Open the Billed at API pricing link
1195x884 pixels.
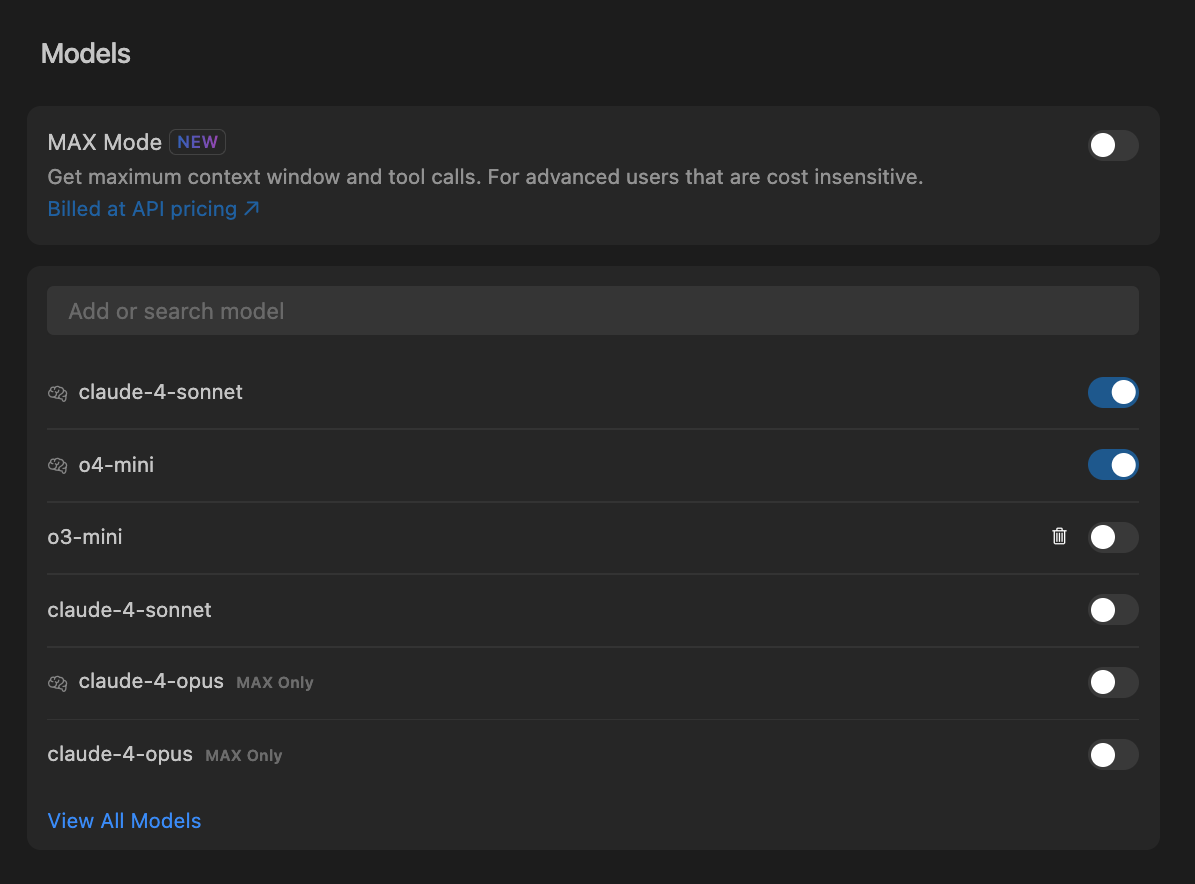tap(153, 209)
